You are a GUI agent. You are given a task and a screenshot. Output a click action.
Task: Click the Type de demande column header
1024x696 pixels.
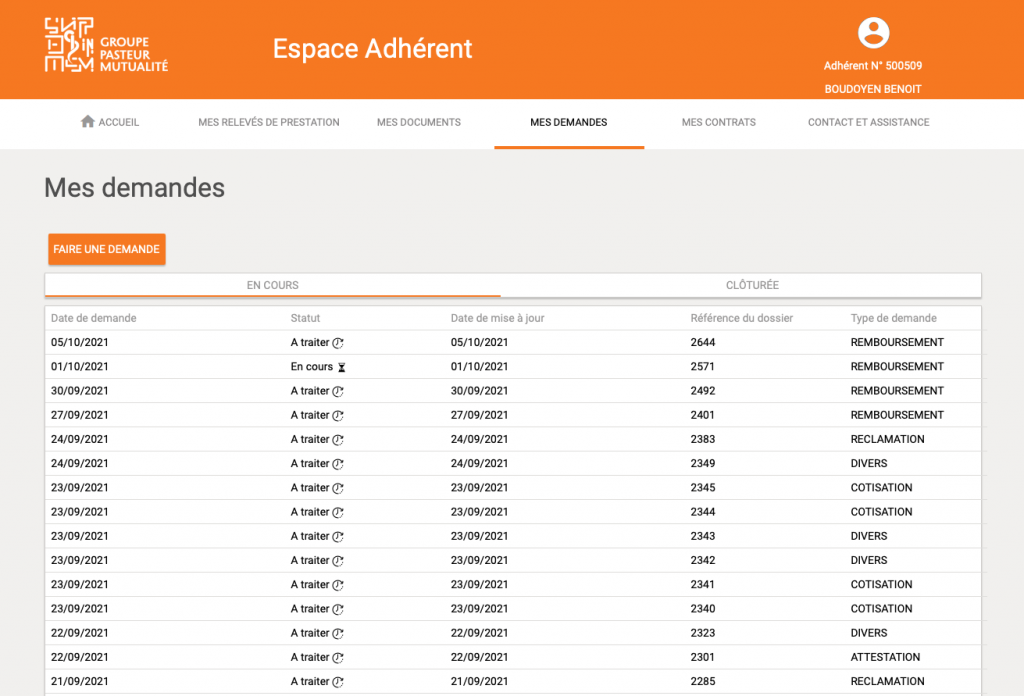click(893, 318)
